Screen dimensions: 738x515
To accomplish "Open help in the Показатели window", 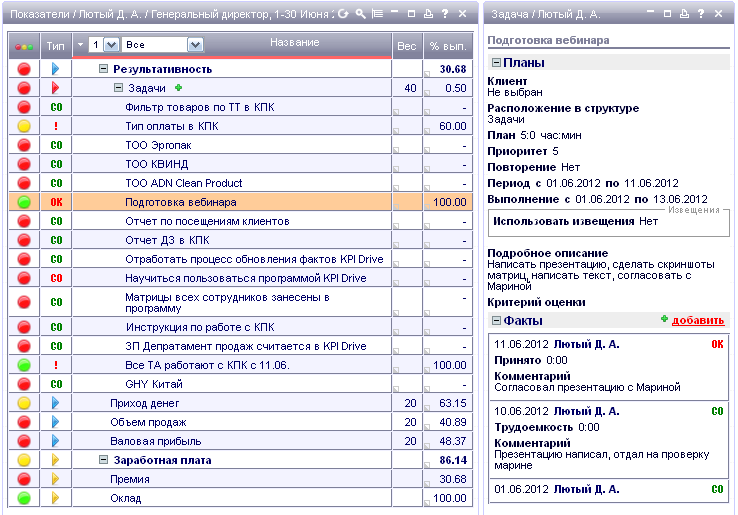I will [x=445, y=14].
